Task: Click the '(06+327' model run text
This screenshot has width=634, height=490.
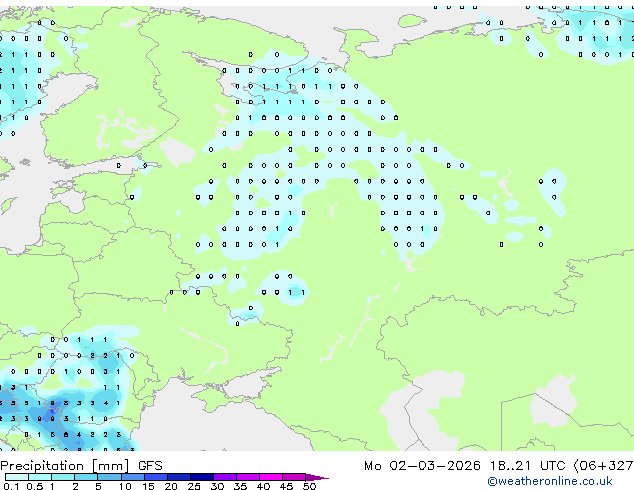Action: click(x=603, y=466)
